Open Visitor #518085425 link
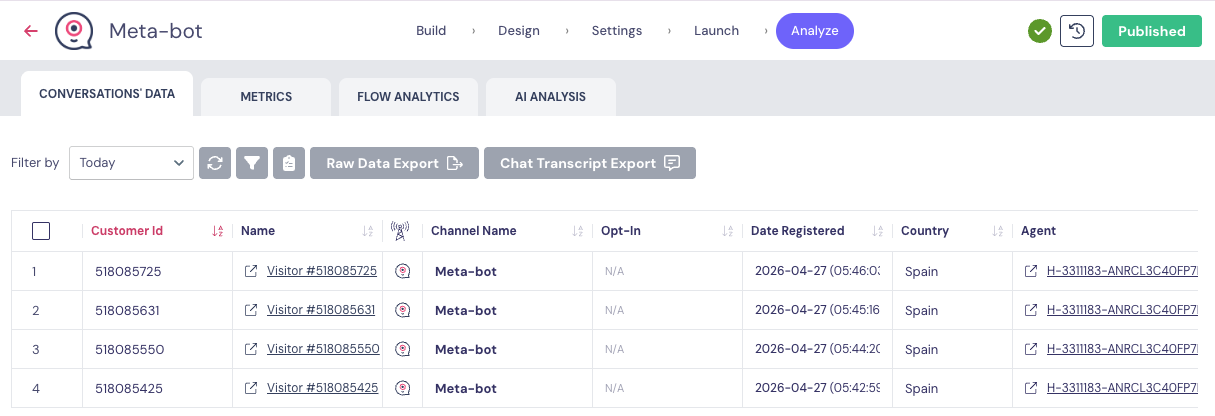 pos(322,388)
